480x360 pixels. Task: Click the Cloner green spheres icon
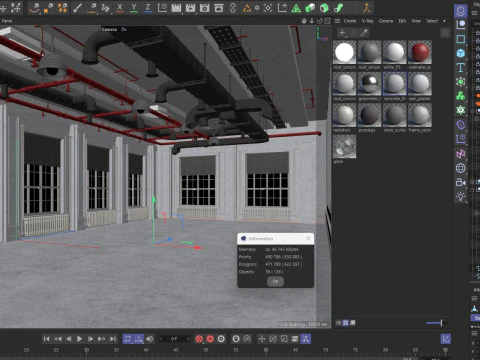(x=461, y=96)
